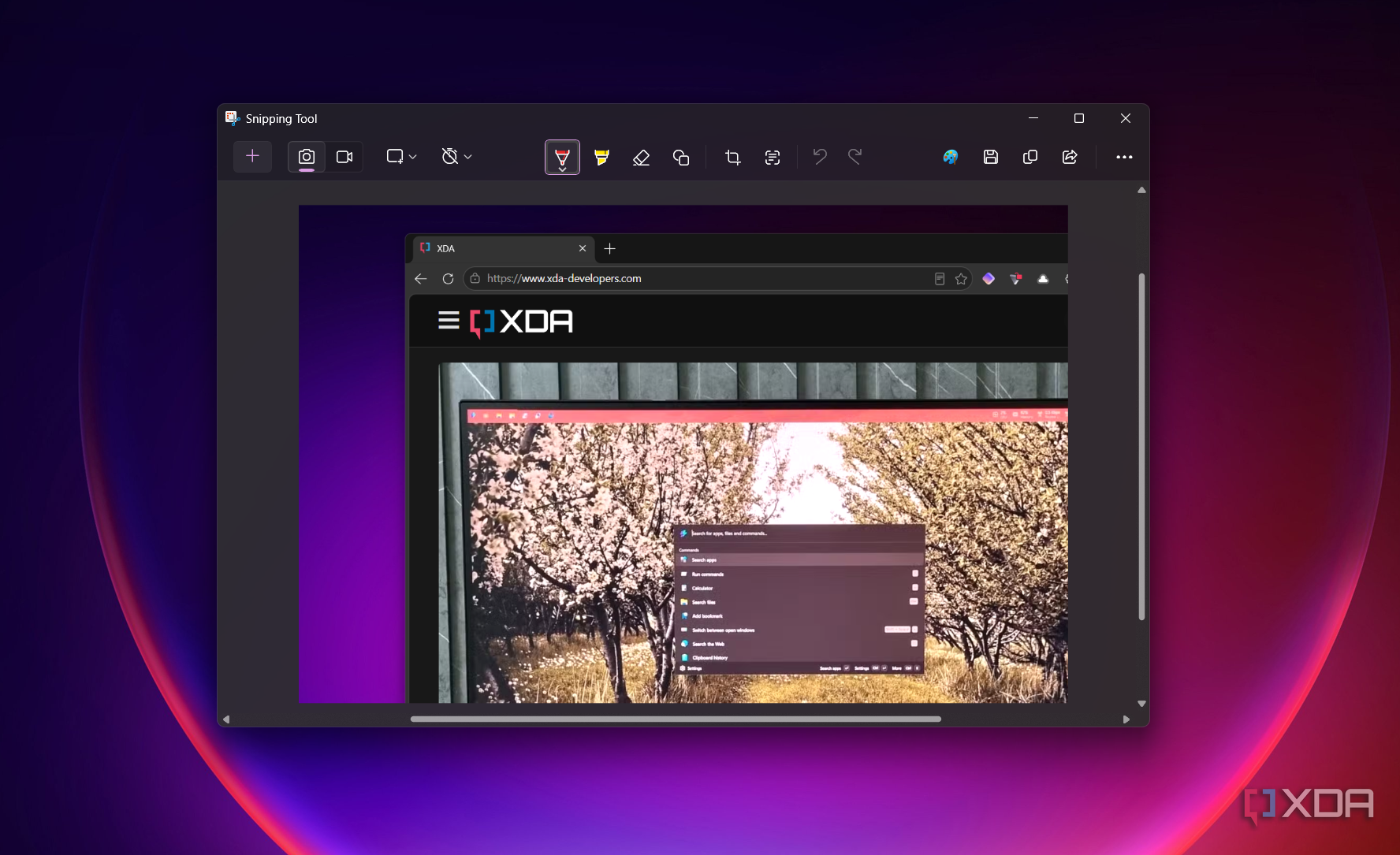This screenshot has height=855, width=1400.
Task: Click the favorites star in address bar
Action: coord(961,279)
